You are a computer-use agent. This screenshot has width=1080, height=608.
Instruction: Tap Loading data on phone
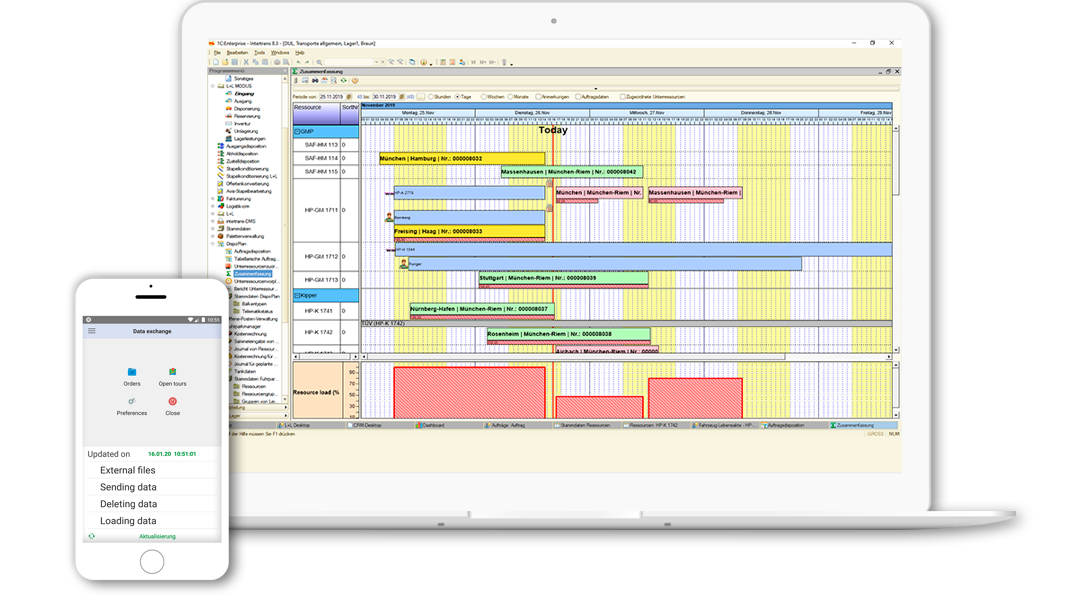coord(128,521)
